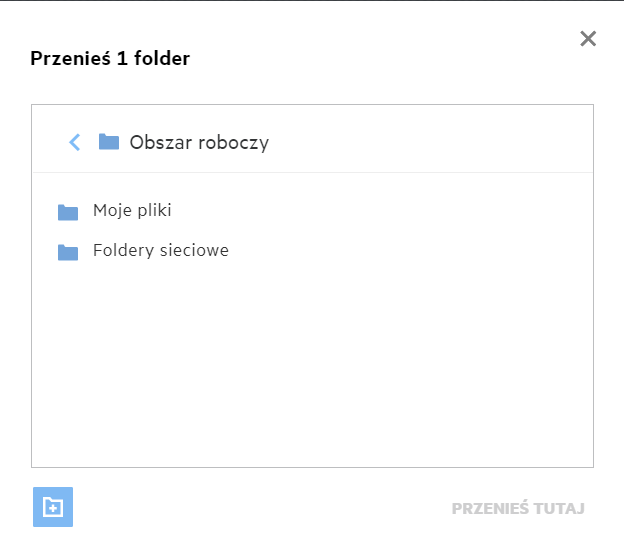Viewport: 624px width, 556px height.
Task: Click the Foldery sieciowe folder icon
Action: (x=68, y=251)
